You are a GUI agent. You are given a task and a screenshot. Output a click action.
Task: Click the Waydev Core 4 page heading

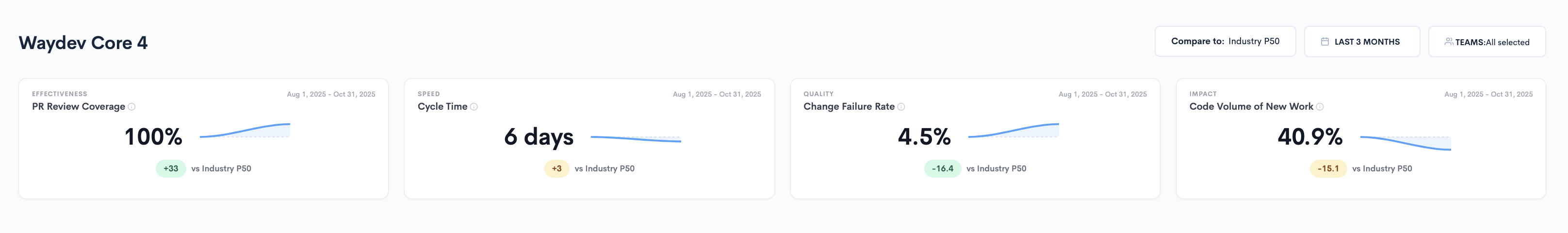pyautogui.click(x=83, y=43)
